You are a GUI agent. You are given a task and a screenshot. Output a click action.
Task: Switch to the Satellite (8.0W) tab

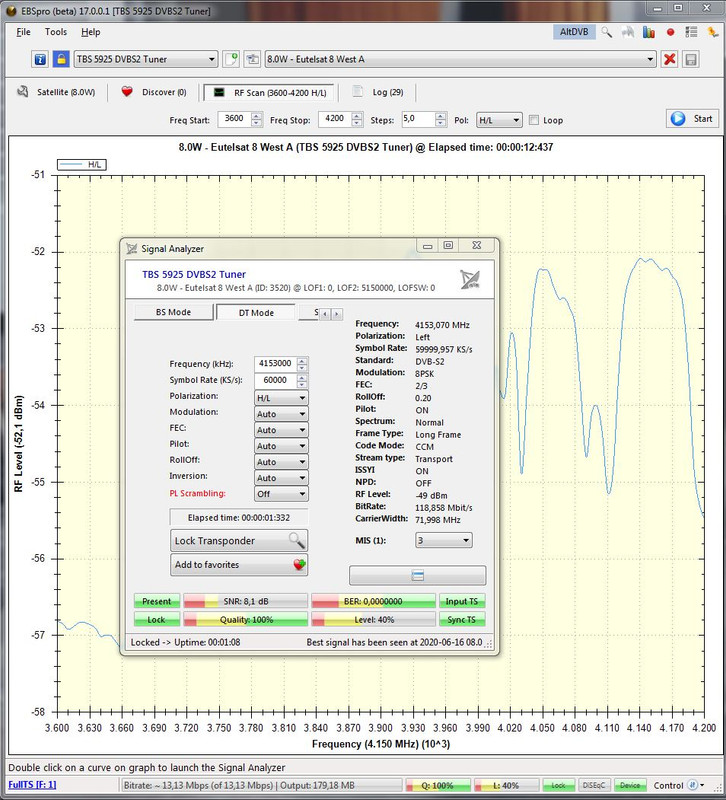tap(57, 92)
